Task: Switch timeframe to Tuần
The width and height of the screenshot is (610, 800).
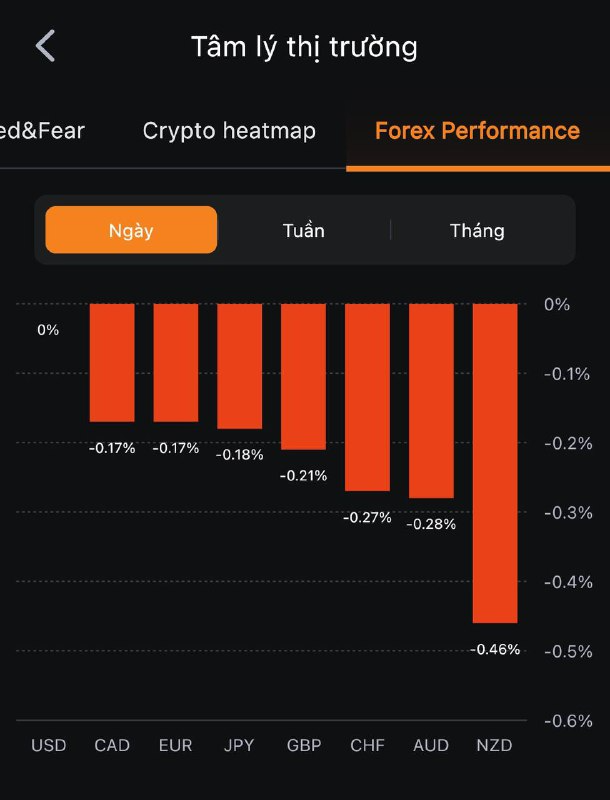Action: click(x=303, y=230)
